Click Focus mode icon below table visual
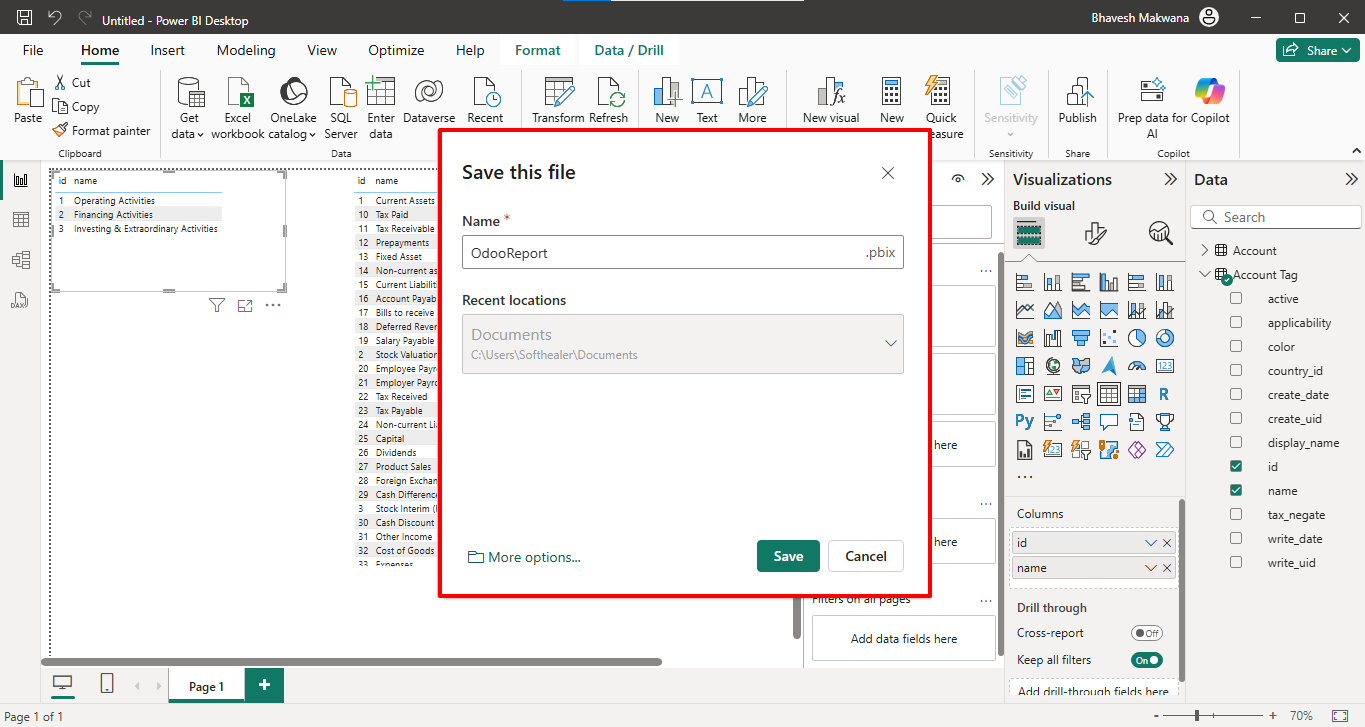This screenshot has height=727, width=1365. (x=245, y=305)
